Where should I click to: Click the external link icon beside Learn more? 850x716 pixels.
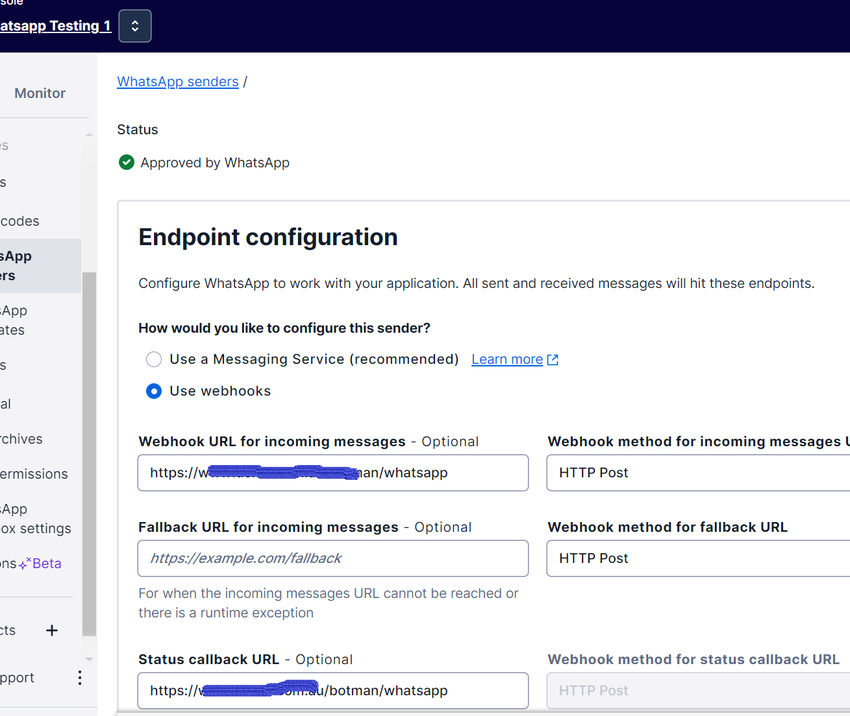click(x=553, y=360)
